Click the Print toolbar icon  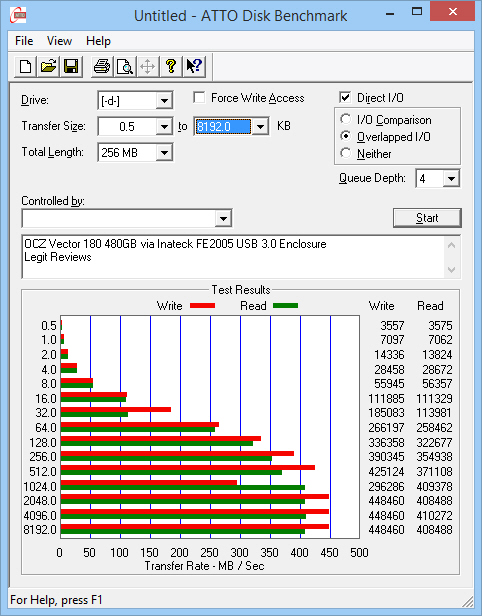(102, 66)
